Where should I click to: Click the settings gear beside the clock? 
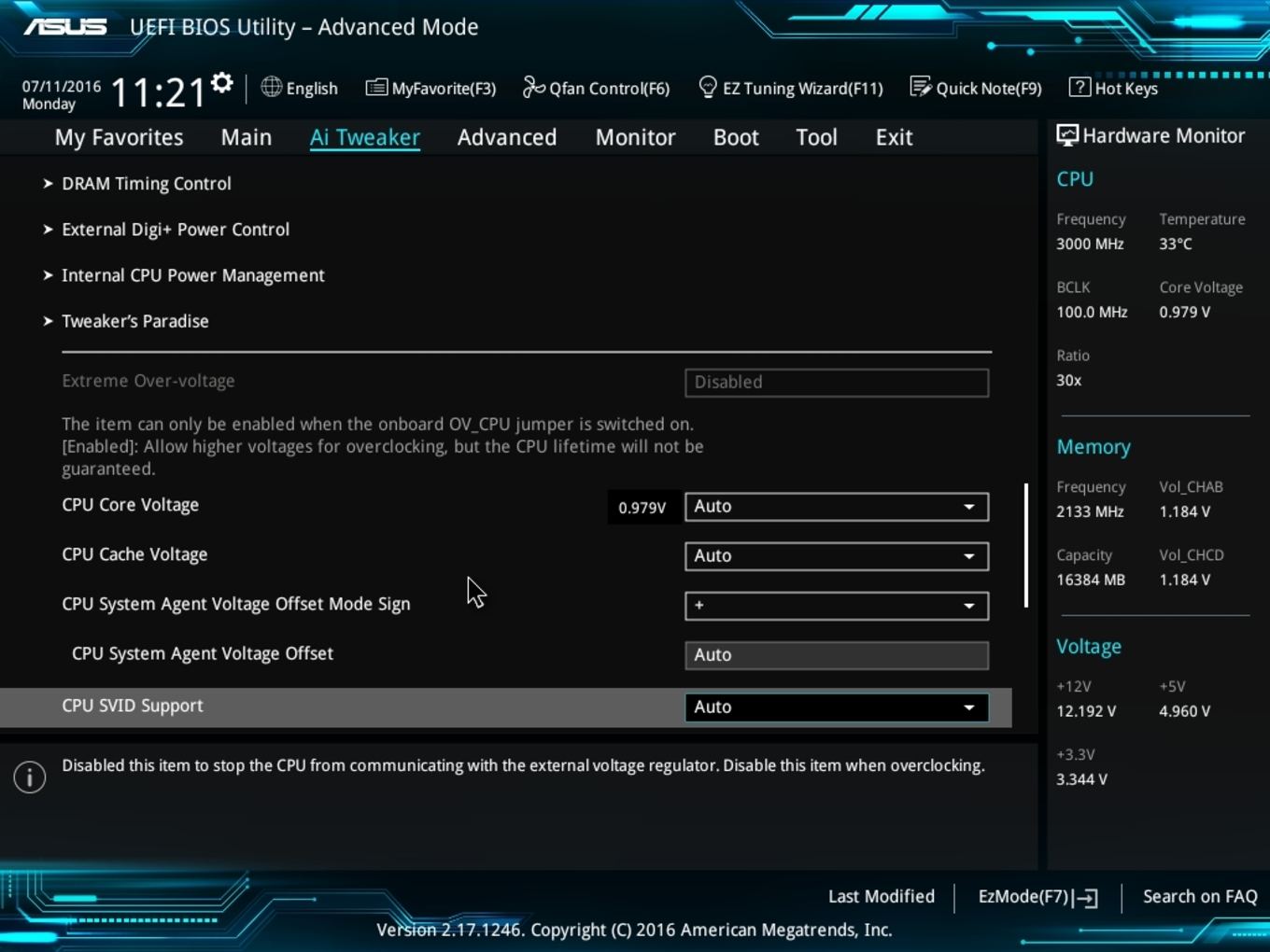[221, 83]
